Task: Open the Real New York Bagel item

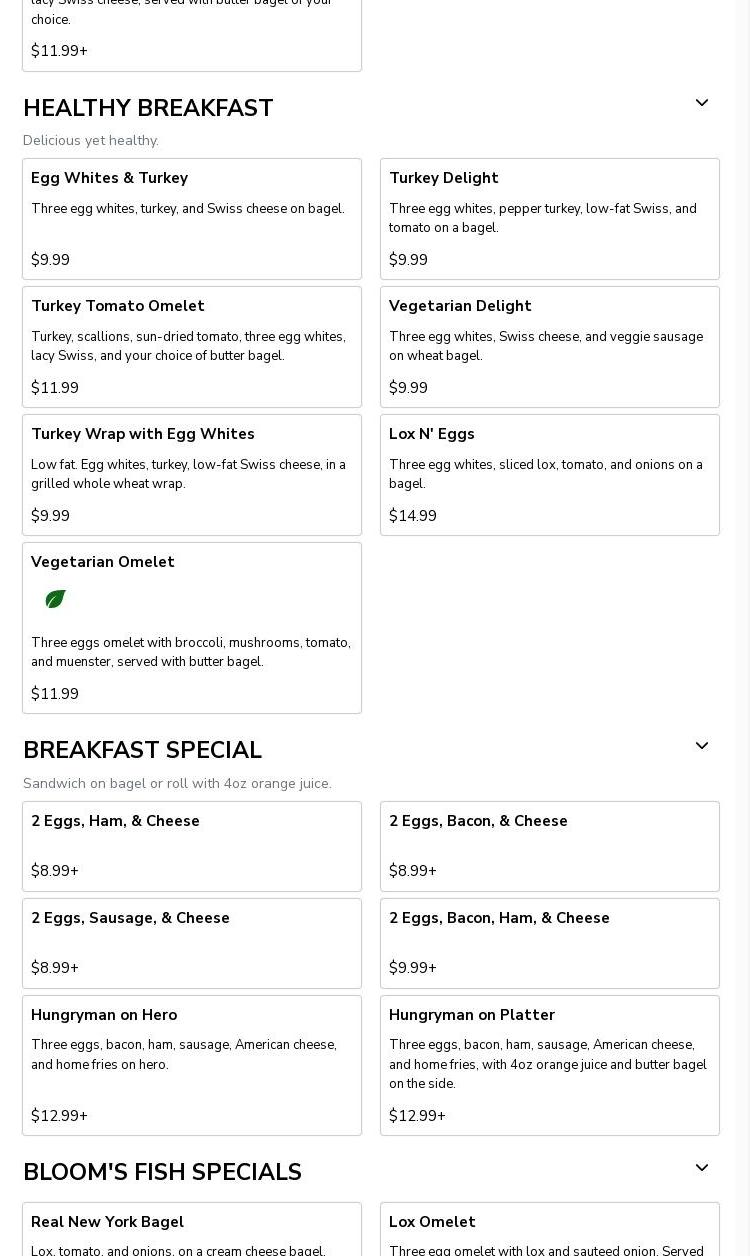Action: pos(191,1230)
